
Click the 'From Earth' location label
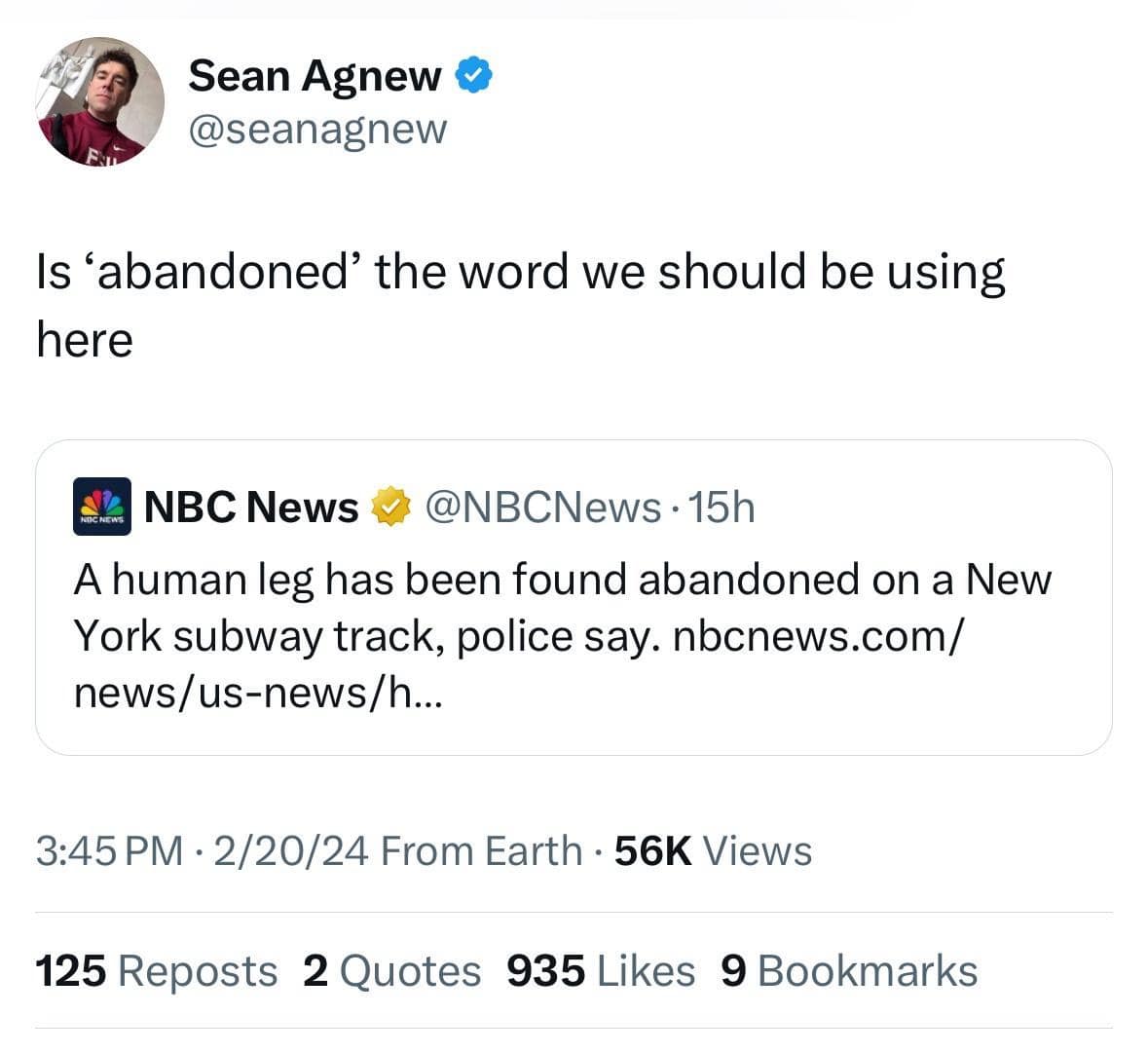[481, 850]
